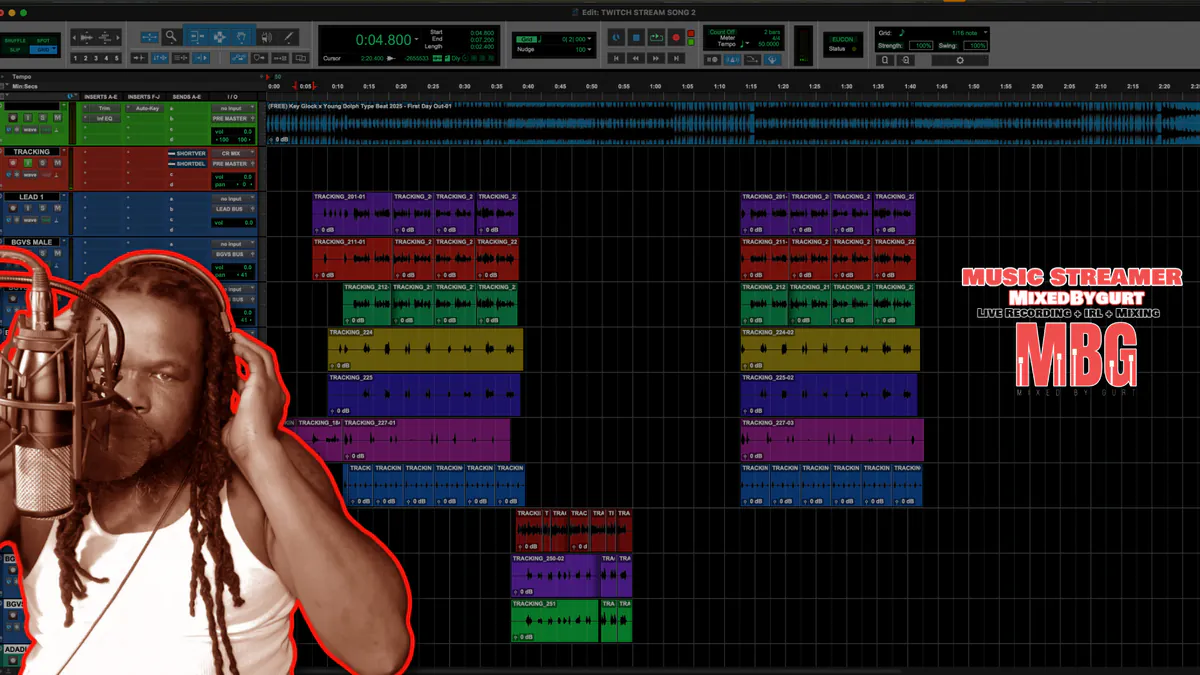
Task: Select the TRACKING_224 clip
Action: coord(425,349)
